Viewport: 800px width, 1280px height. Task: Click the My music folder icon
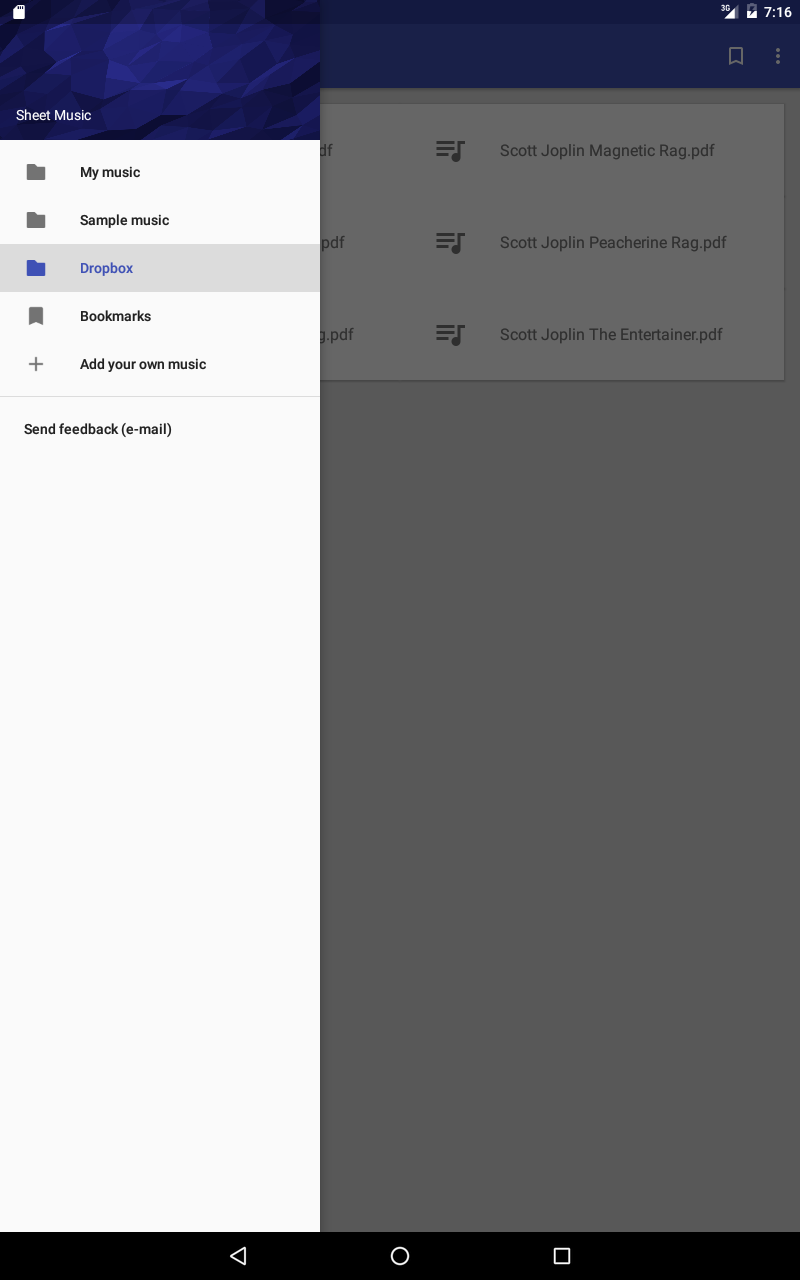point(36,172)
